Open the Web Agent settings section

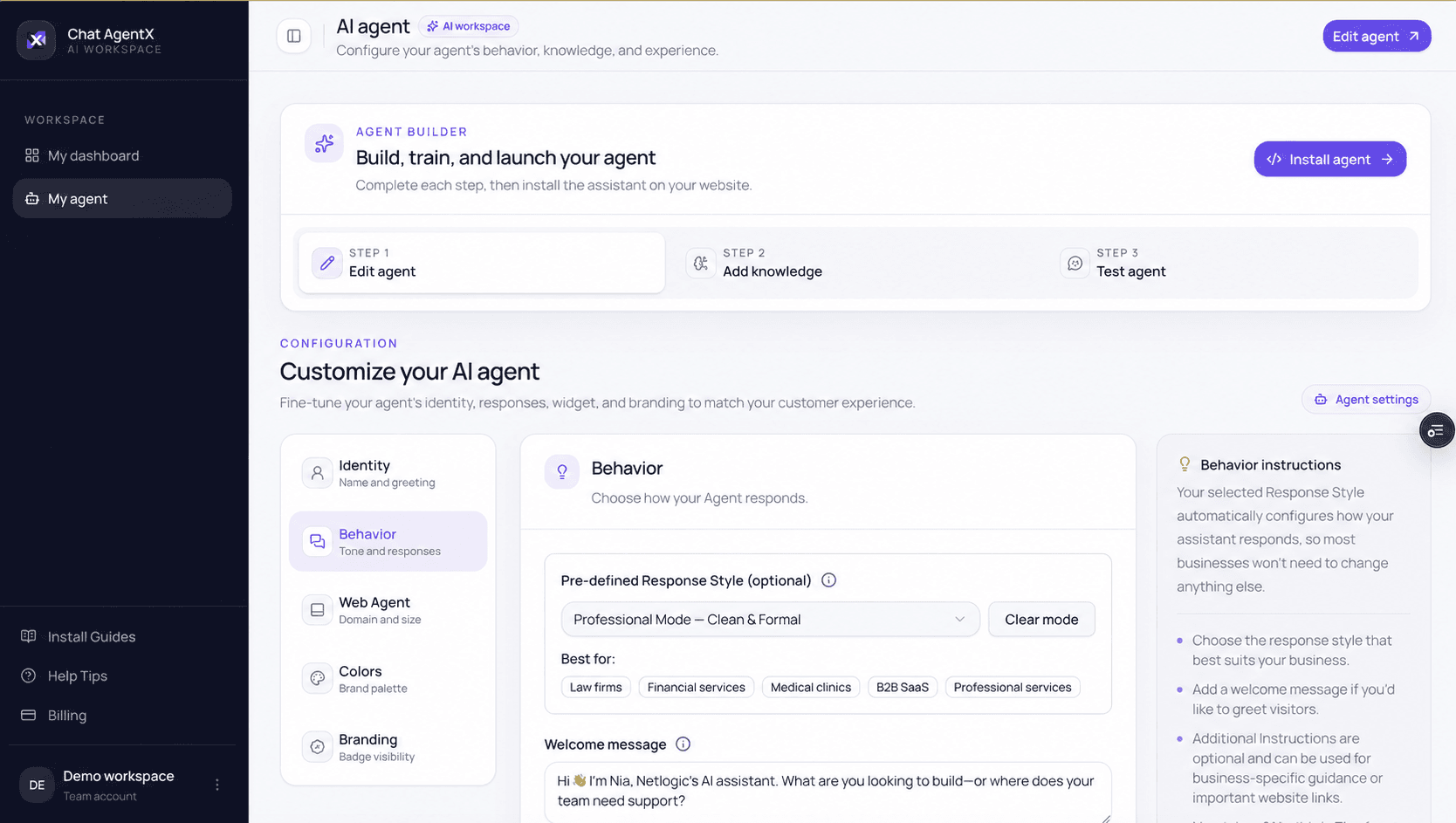tap(388, 610)
